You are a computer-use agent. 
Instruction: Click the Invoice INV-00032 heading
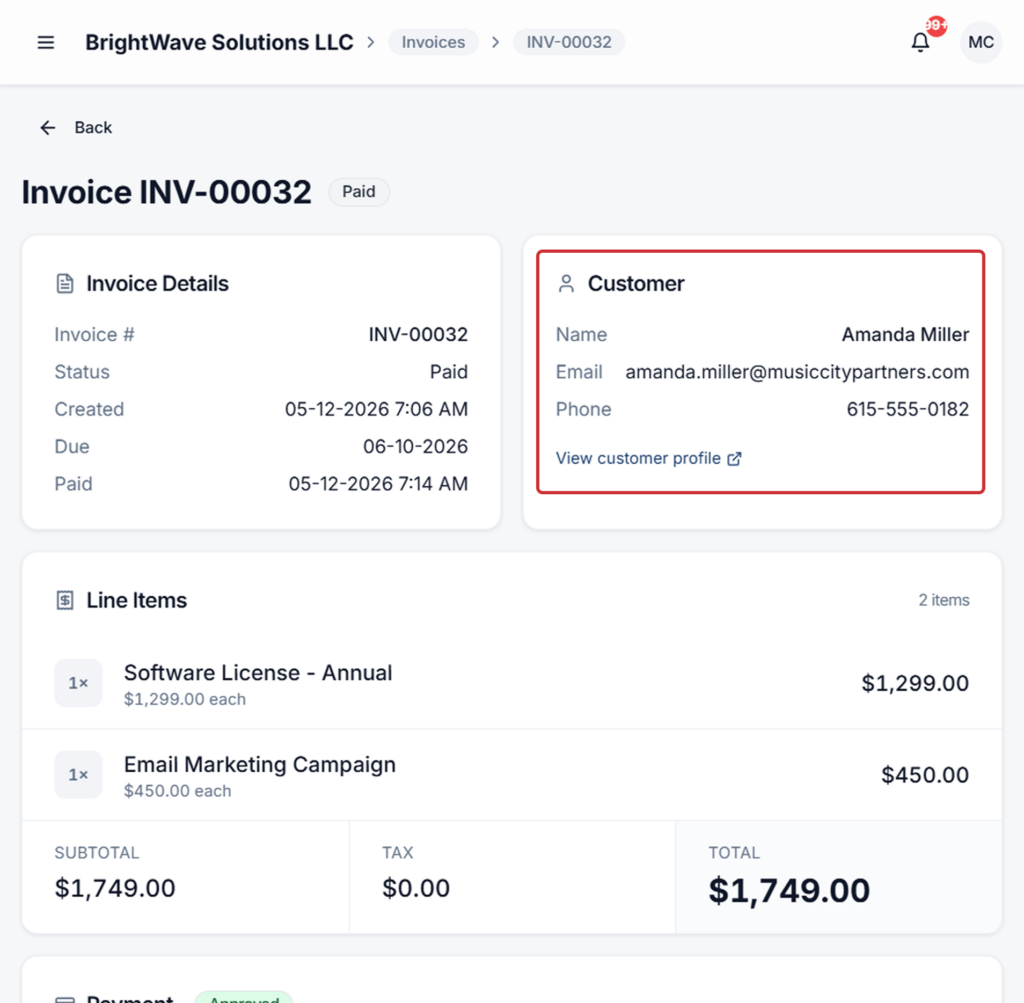(x=167, y=192)
